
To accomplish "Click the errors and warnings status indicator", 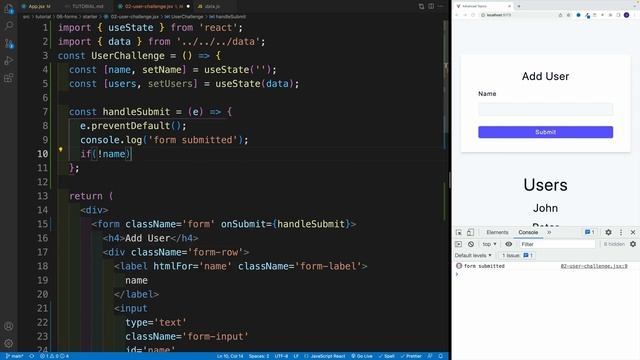I will pyautogui.click(x=54, y=356).
